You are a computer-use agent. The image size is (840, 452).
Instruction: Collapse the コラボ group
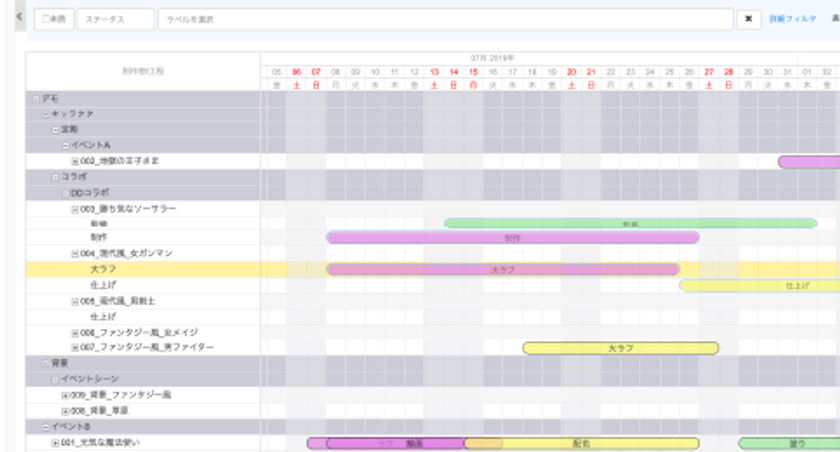point(55,177)
